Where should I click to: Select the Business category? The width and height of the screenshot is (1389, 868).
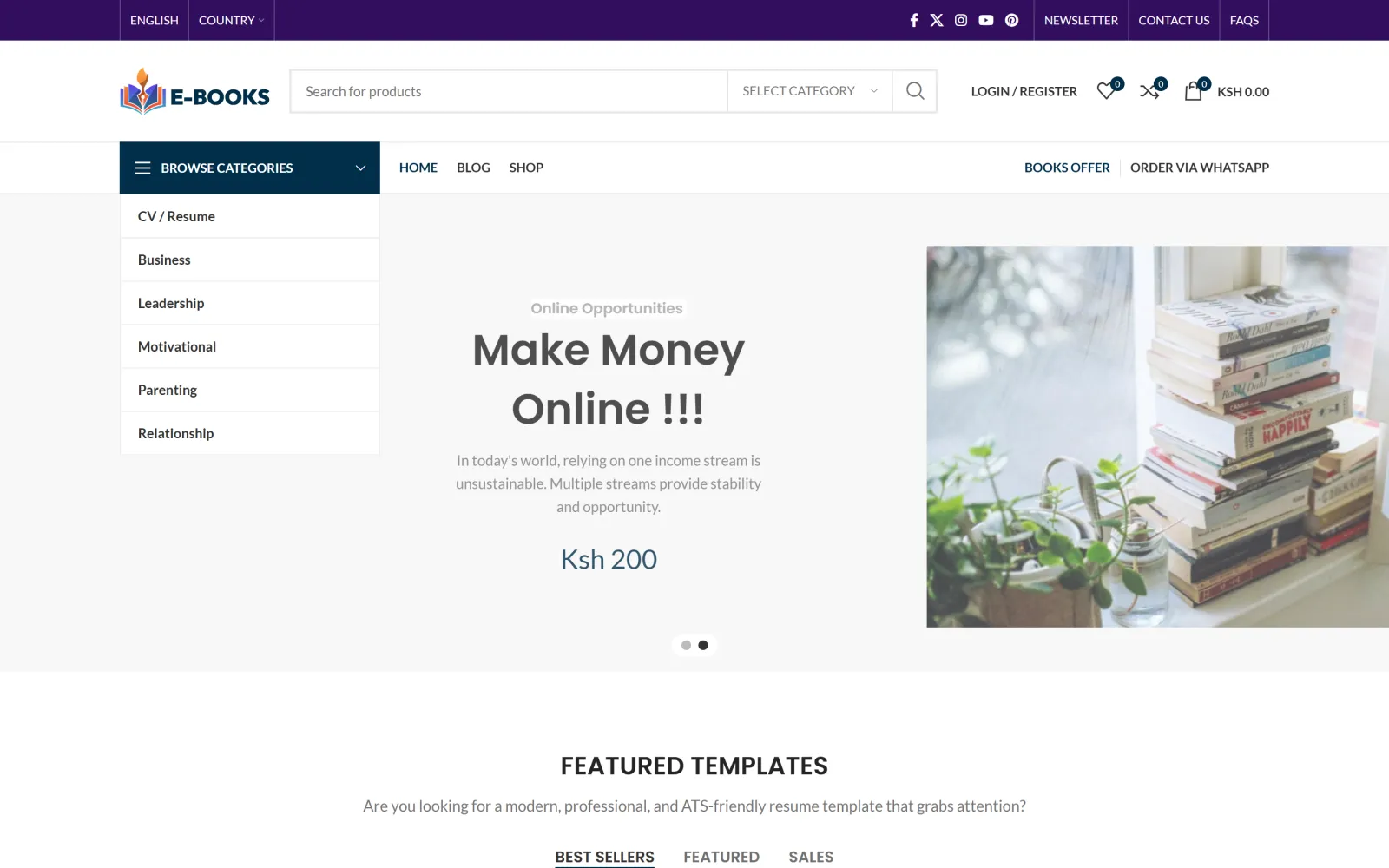click(x=250, y=260)
